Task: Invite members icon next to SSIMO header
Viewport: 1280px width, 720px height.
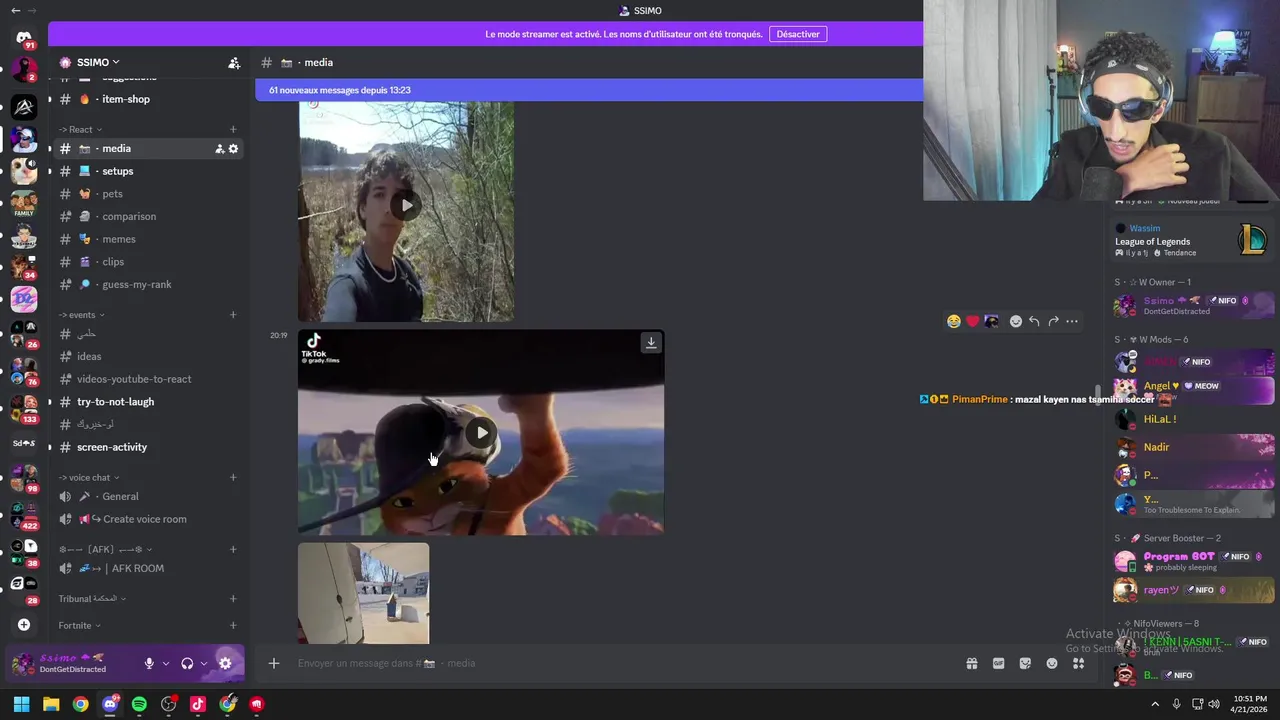Action: (234, 63)
